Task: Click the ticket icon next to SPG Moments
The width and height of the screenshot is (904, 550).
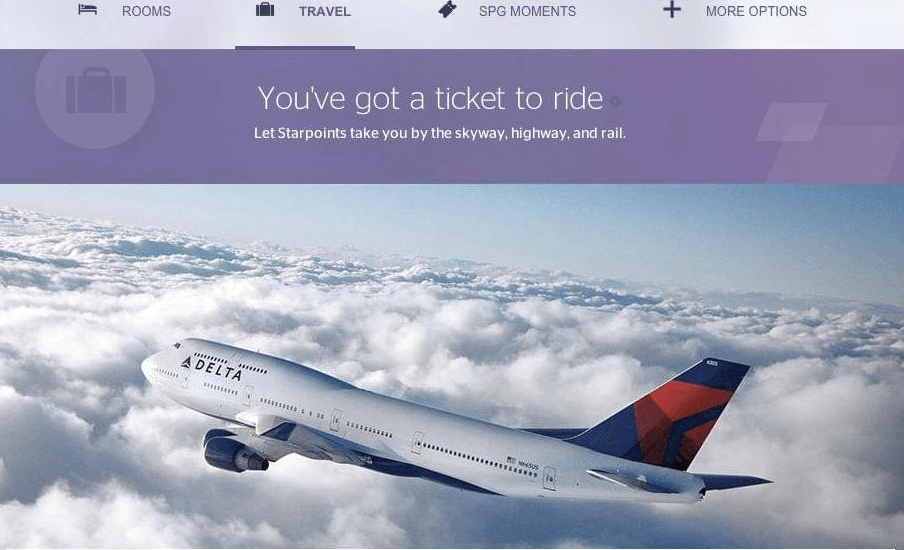Action: [447, 9]
